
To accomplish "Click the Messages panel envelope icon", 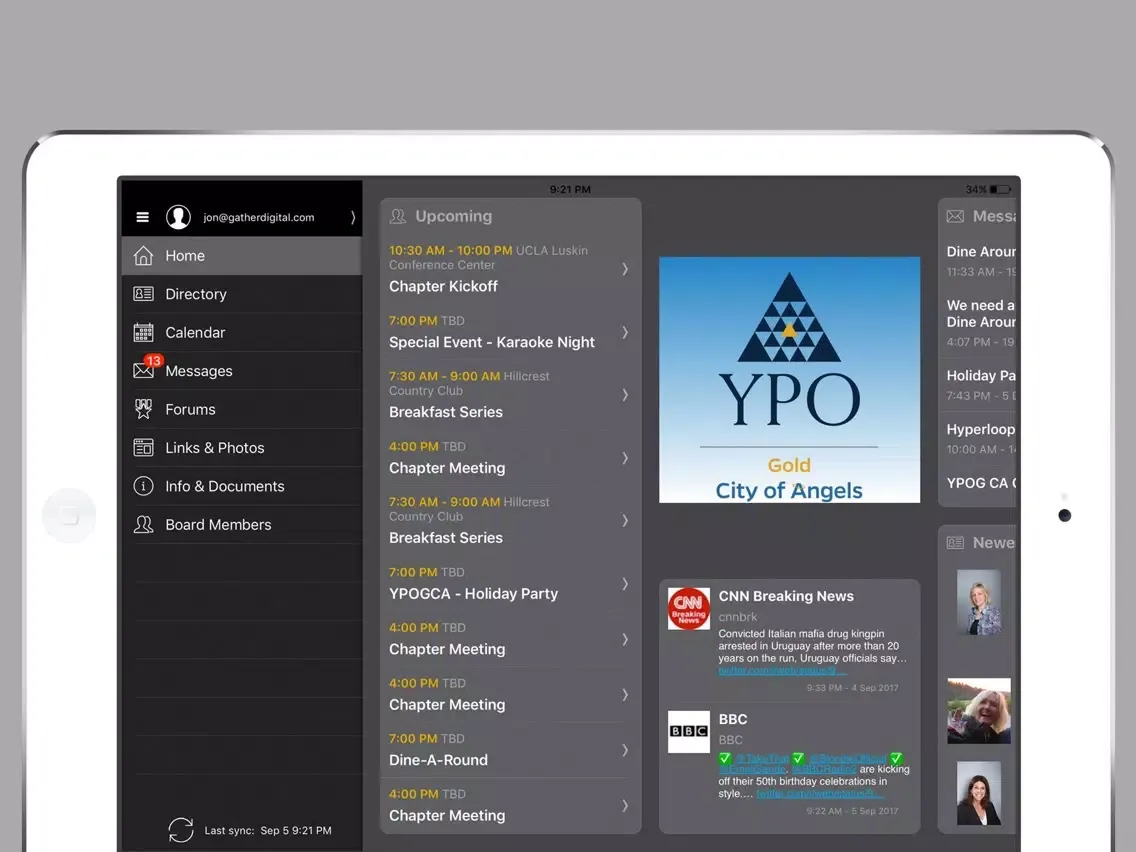I will (x=956, y=217).
